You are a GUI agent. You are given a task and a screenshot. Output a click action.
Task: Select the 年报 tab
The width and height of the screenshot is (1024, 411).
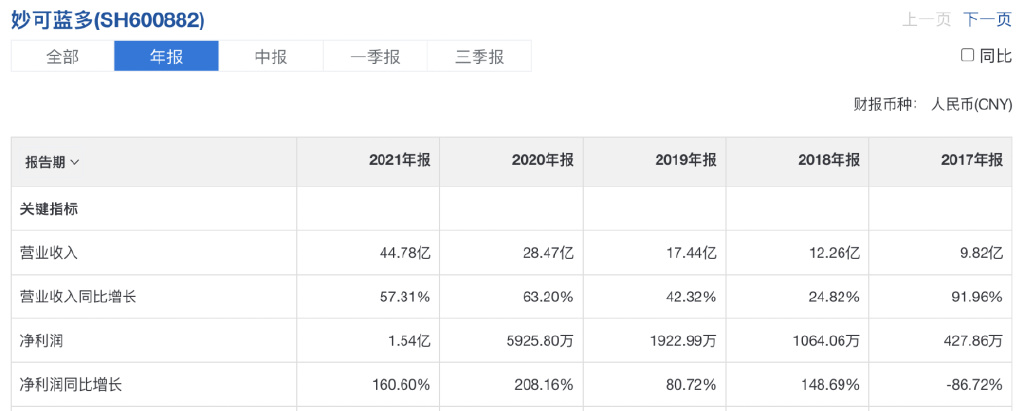[166, 57]
